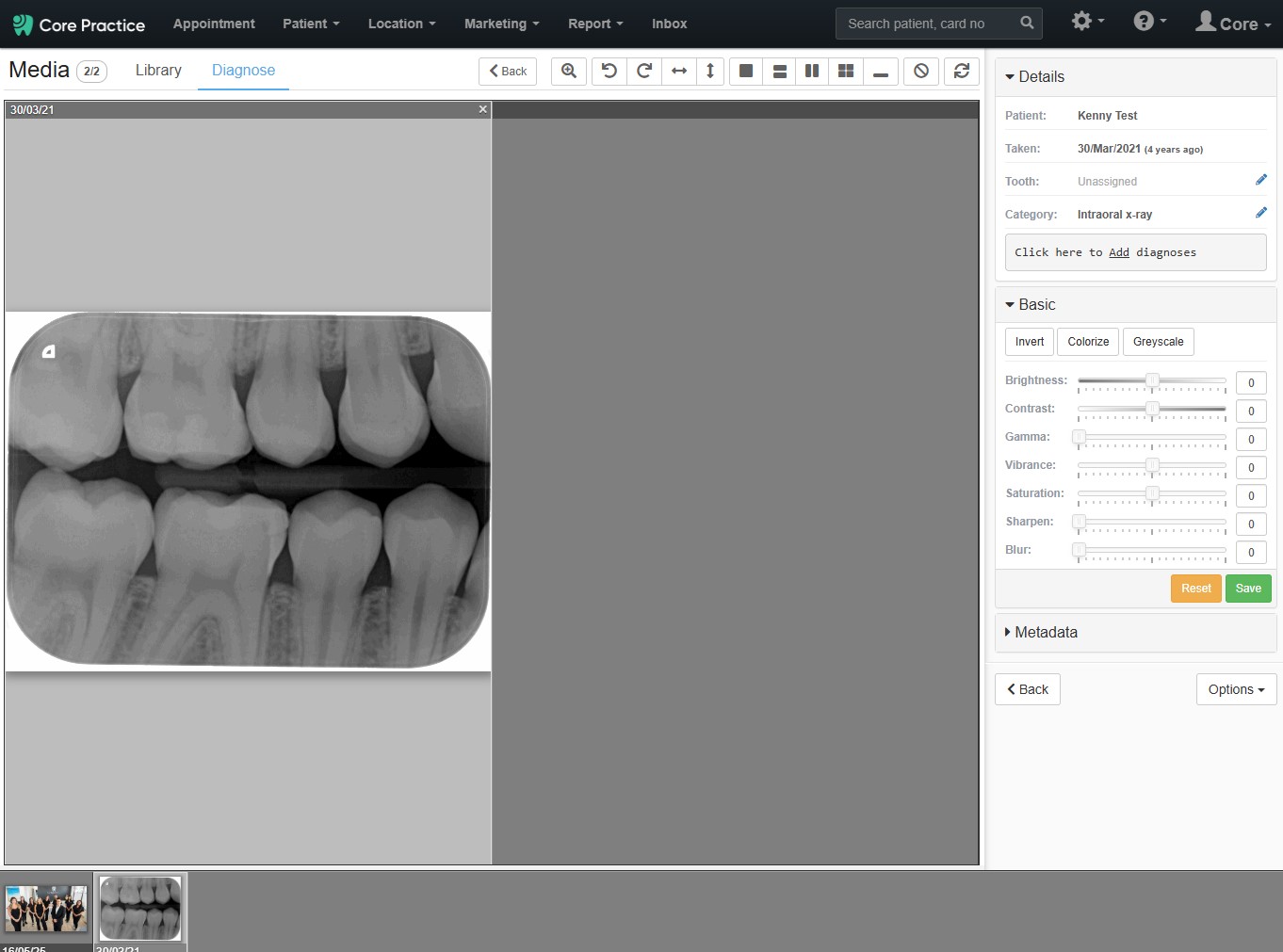The width and height of the screenshot is (1283, 952).
Task: Open the Report dropdown menu
Action: [x=595, y=24]
